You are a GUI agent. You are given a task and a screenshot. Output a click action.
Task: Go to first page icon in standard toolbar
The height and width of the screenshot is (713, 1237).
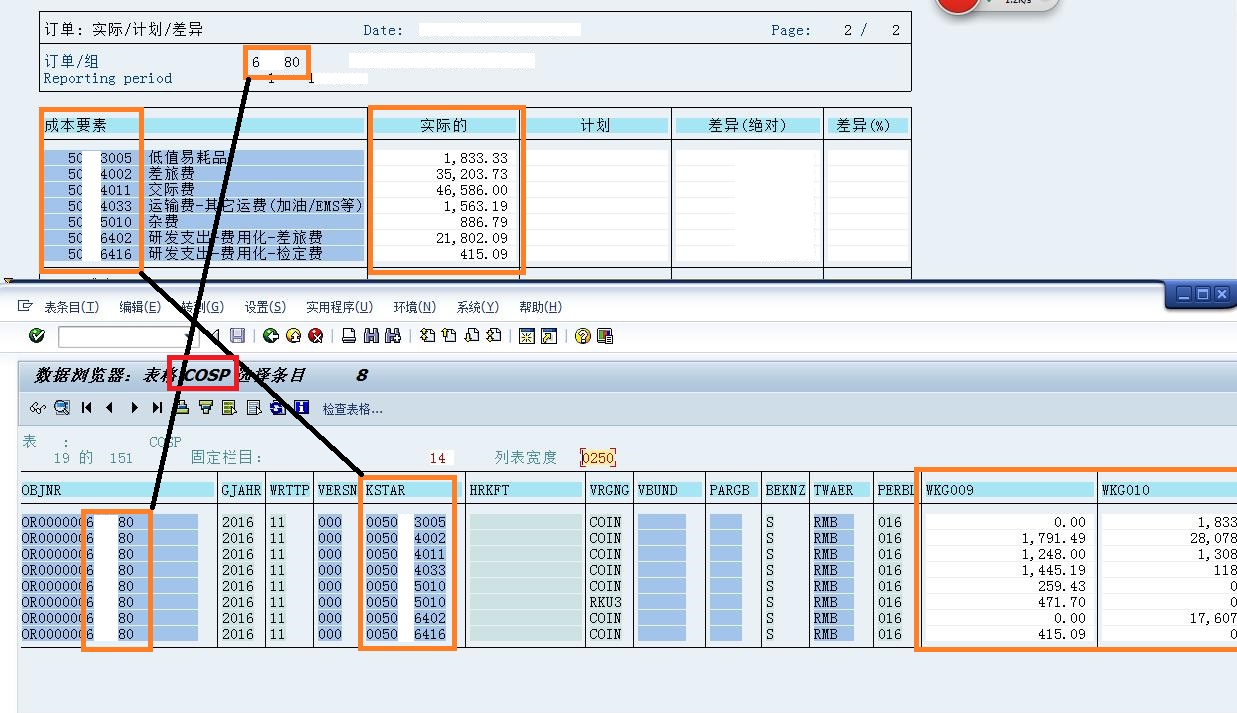pyautogui.click(x=427, y=336)
